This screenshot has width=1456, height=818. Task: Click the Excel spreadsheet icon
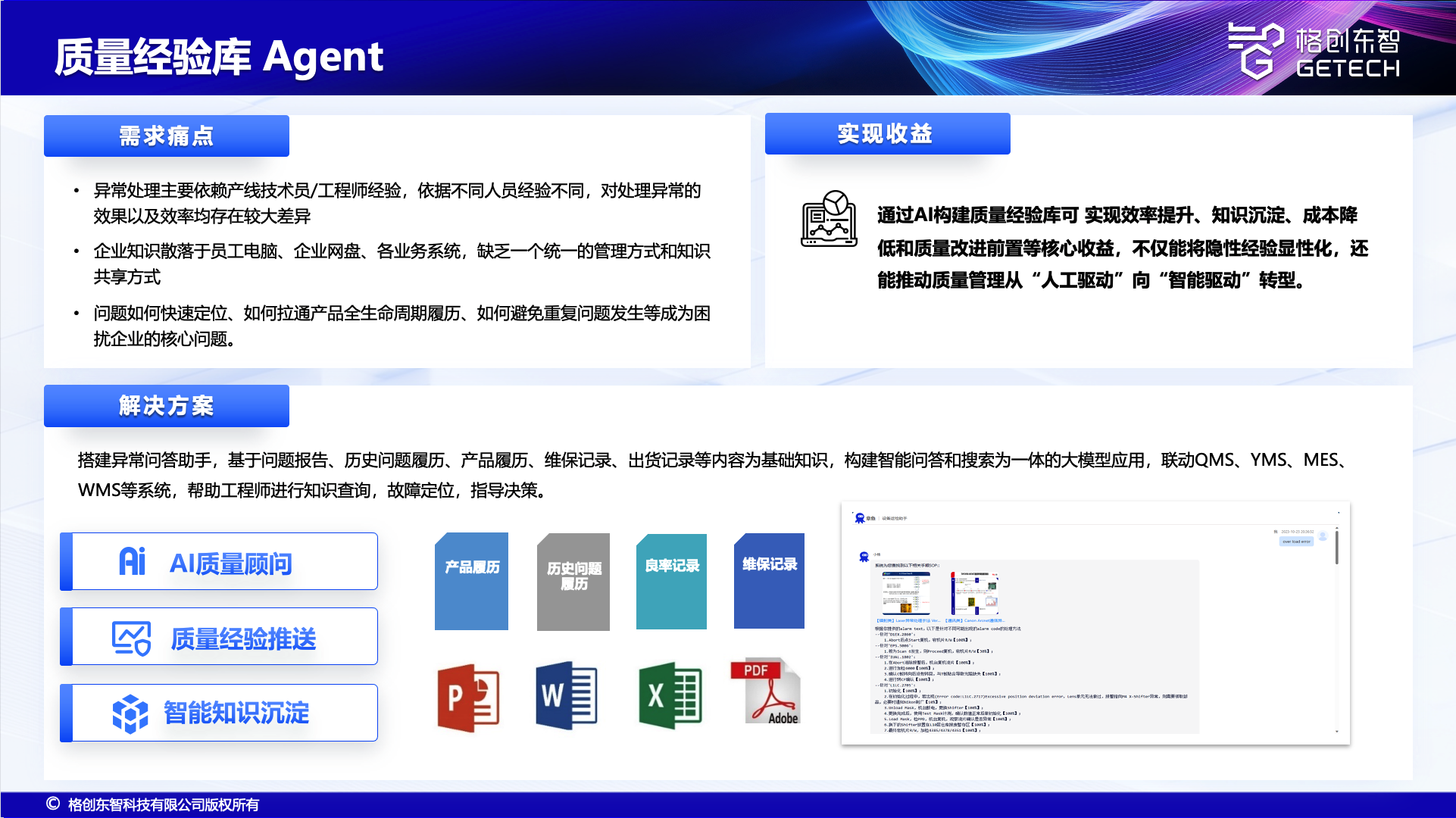[670, 695]
